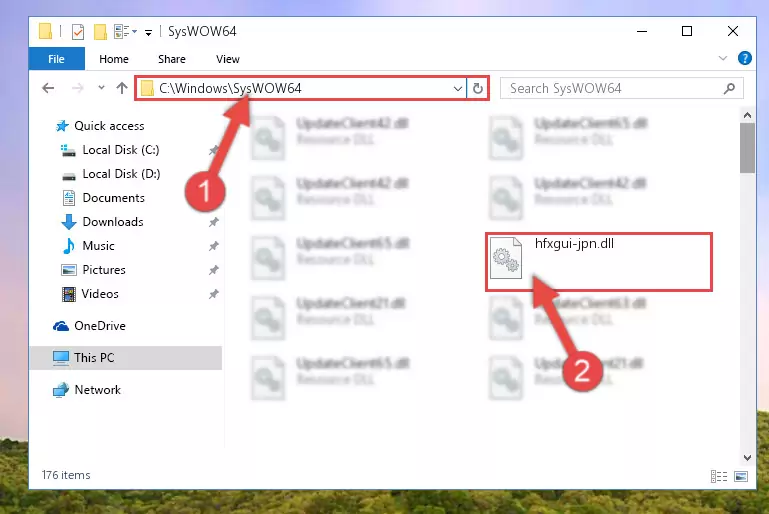
Task: Click the Videos film strip icon
Action: click(69, 294)
